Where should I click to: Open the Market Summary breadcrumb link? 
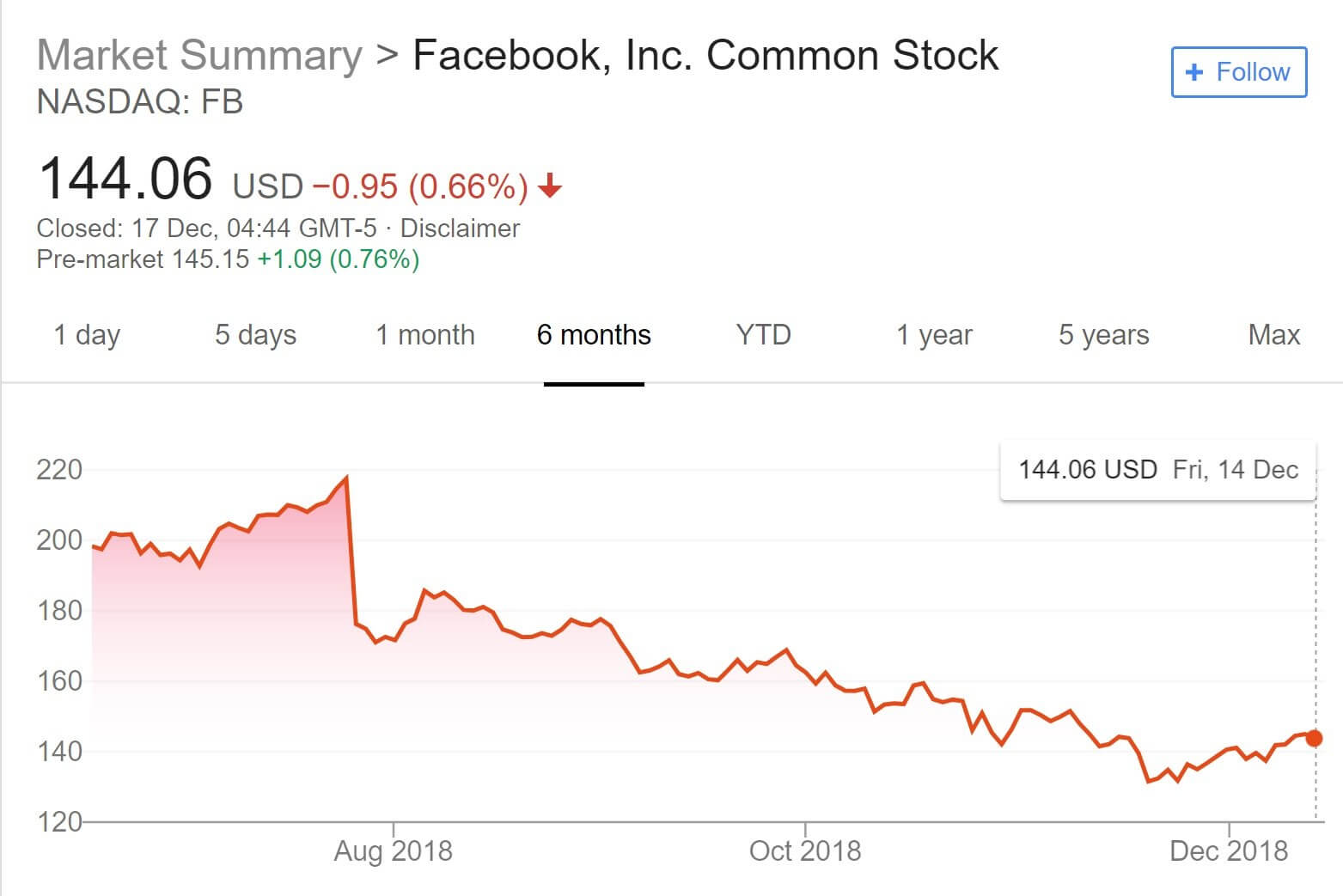[199, 56]
